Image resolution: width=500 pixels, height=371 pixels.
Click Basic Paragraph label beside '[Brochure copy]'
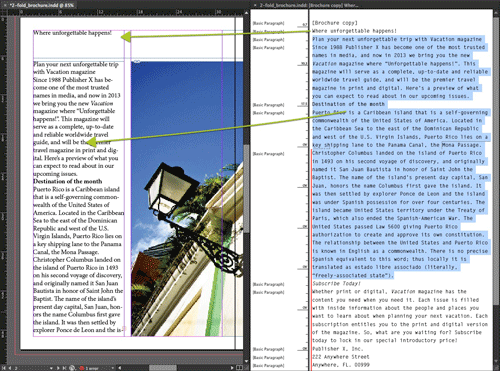click(x=268, y=23)
